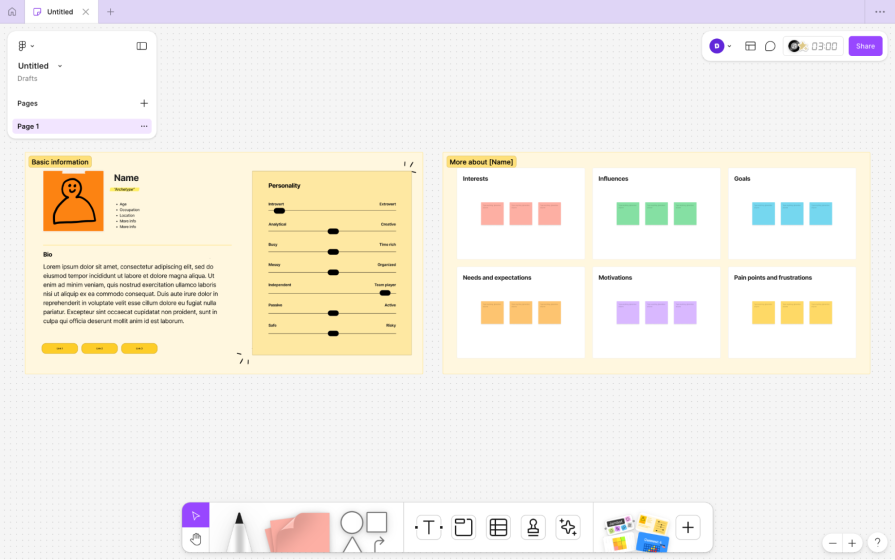
Task: Start the 03:00 timer widget
Action: pyautogui.click(x=813, y=46)
